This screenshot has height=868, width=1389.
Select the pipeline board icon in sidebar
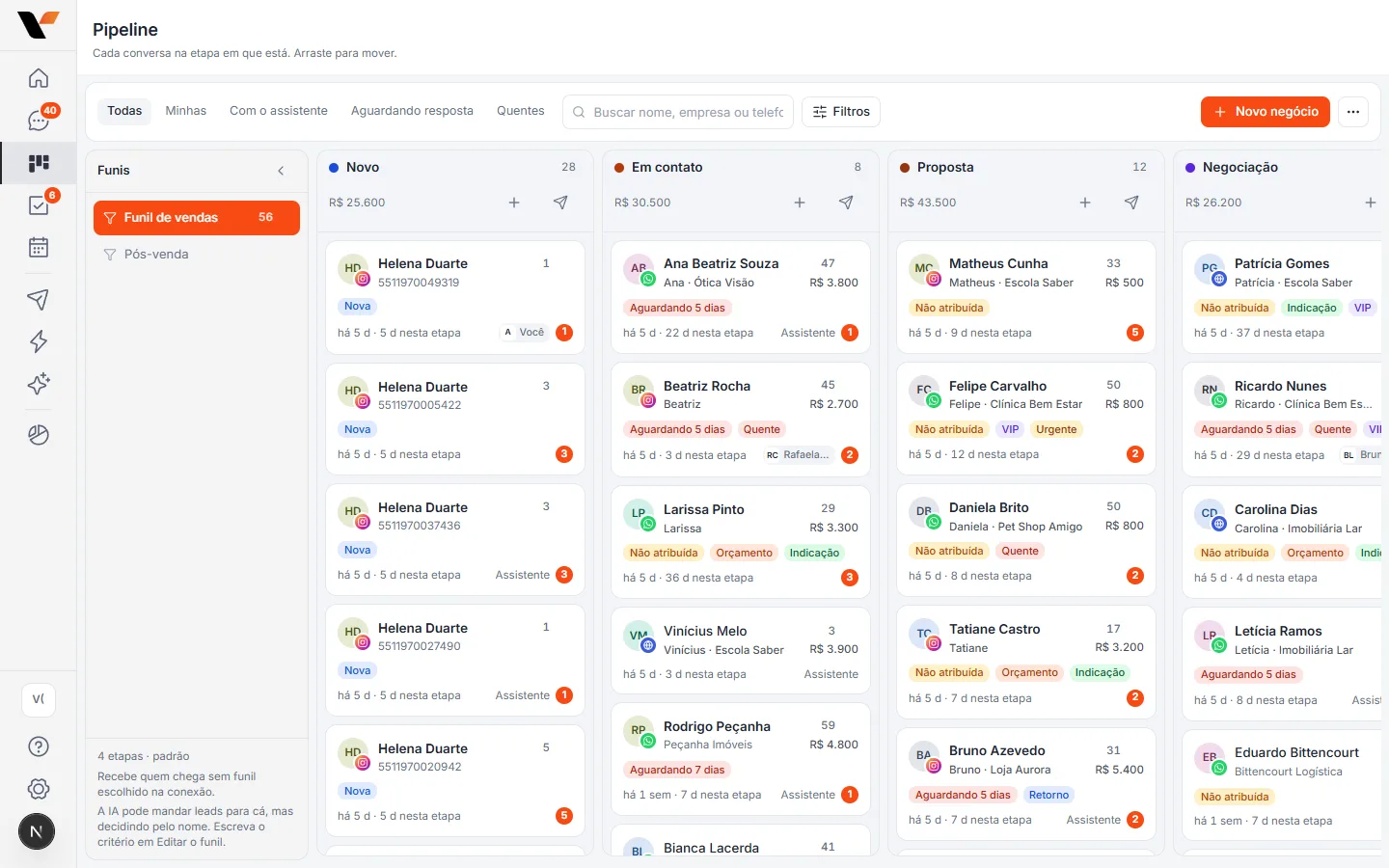click(39, 163)
